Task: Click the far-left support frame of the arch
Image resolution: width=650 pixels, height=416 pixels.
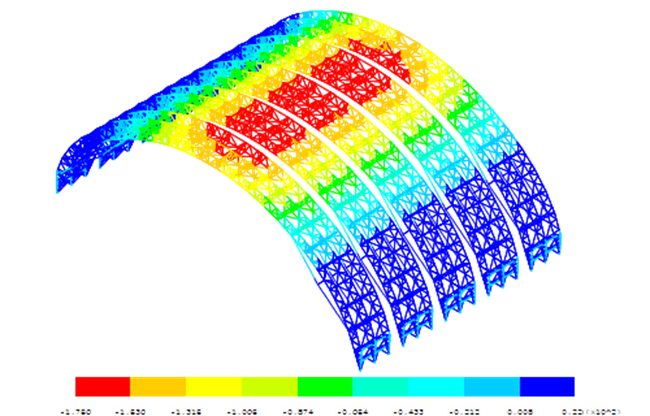Action: click(x=67, y=179)
